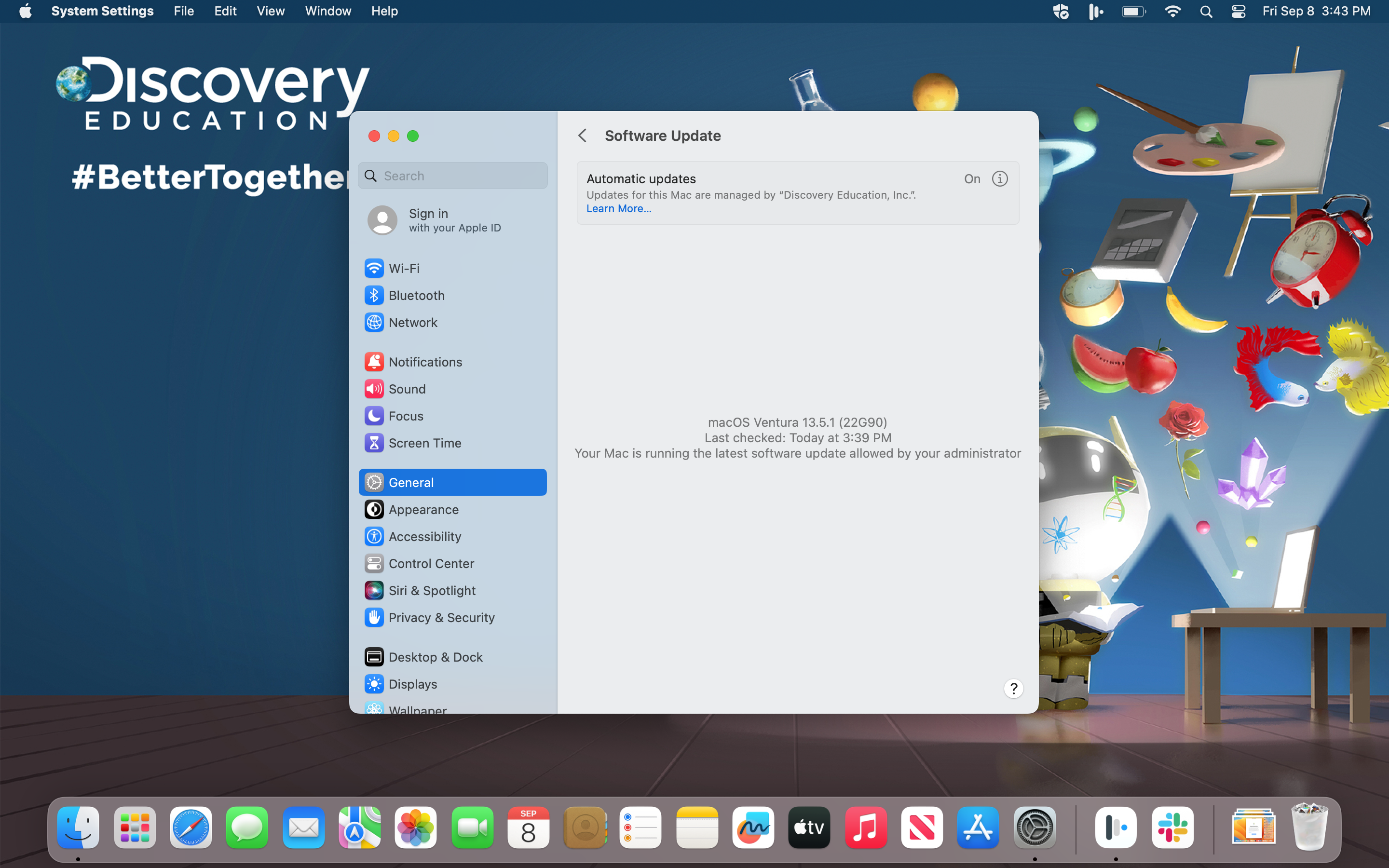Click the shield icon in the menu bar
1389x868 pixels.
click(1060, 12)
